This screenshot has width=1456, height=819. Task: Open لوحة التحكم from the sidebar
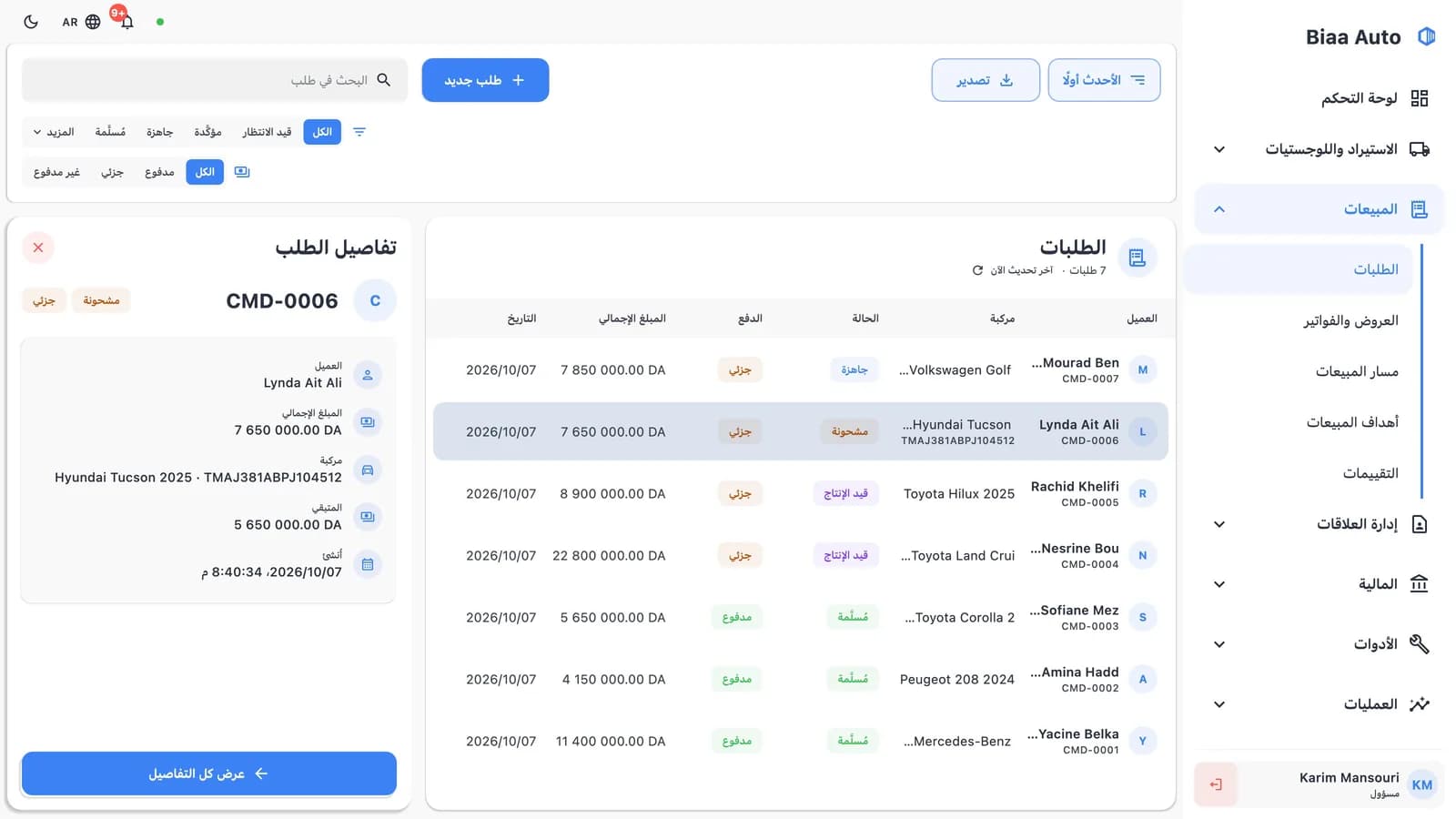tap(1319, 98)
